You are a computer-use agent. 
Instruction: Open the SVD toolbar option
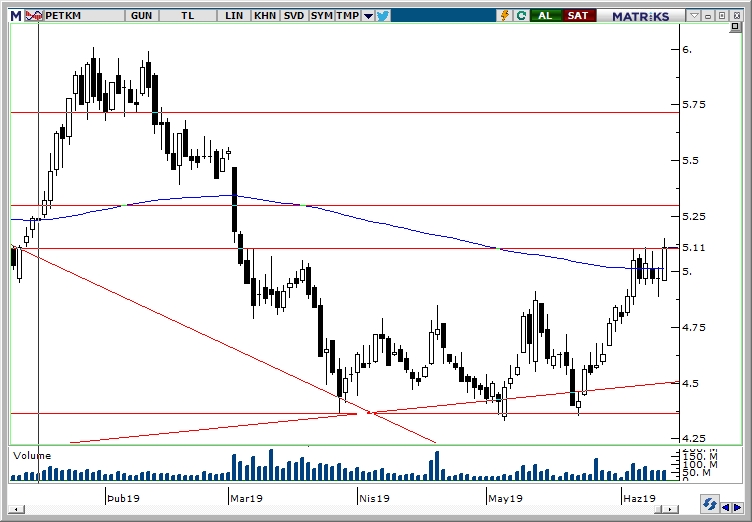294,16
